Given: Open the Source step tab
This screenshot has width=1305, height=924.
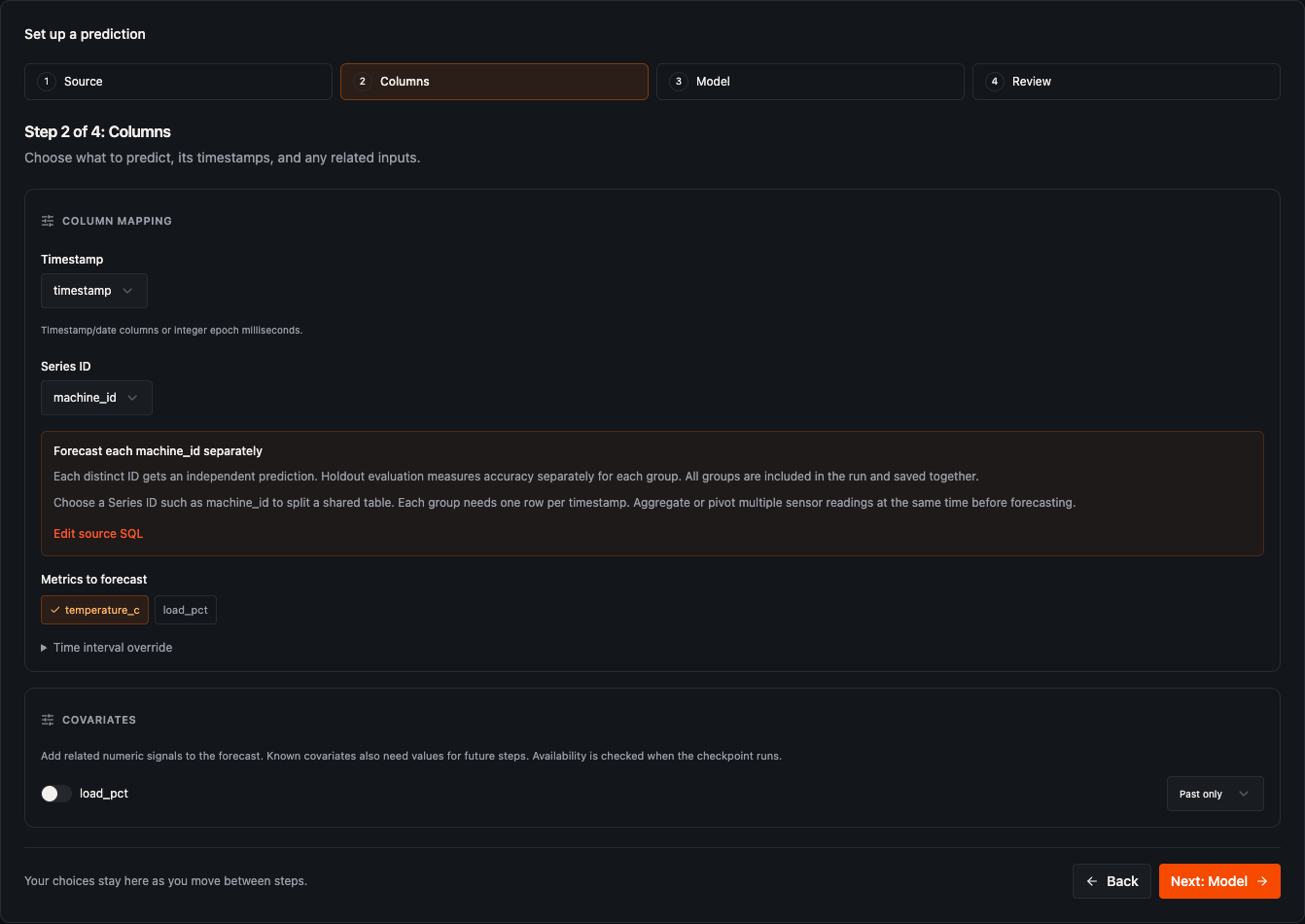Looking at the screenshot, I should pyautogui.click(x=178, y=82).
